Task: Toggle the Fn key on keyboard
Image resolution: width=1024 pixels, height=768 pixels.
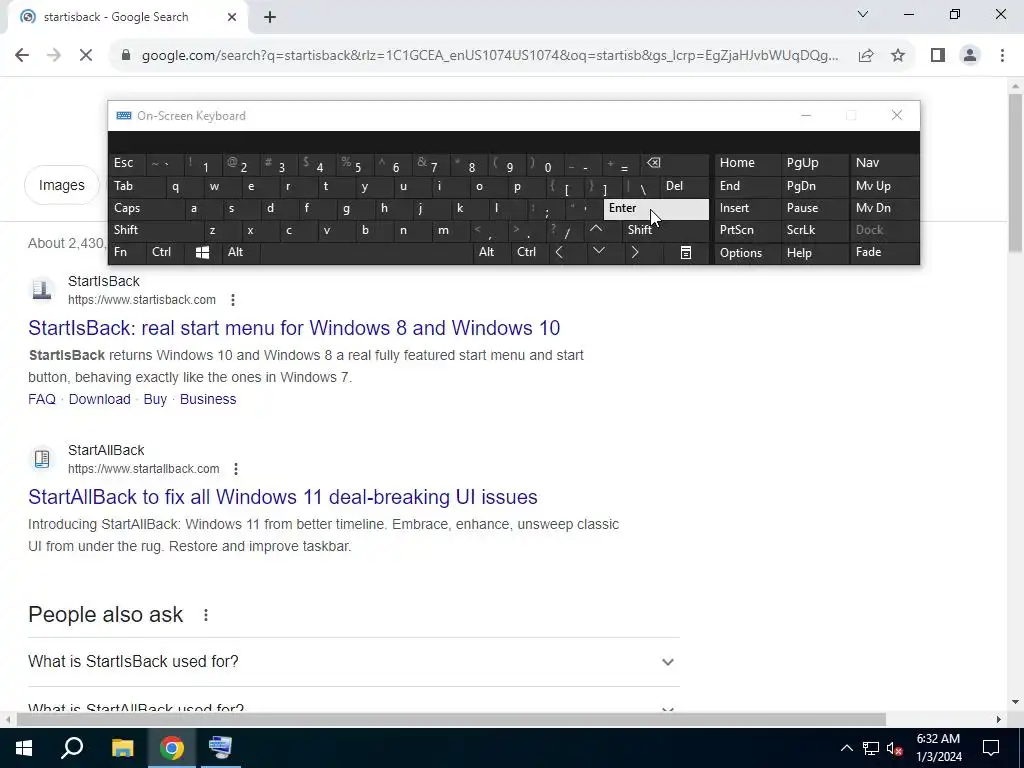Action: pyautogui.click(x=127, y=252)
